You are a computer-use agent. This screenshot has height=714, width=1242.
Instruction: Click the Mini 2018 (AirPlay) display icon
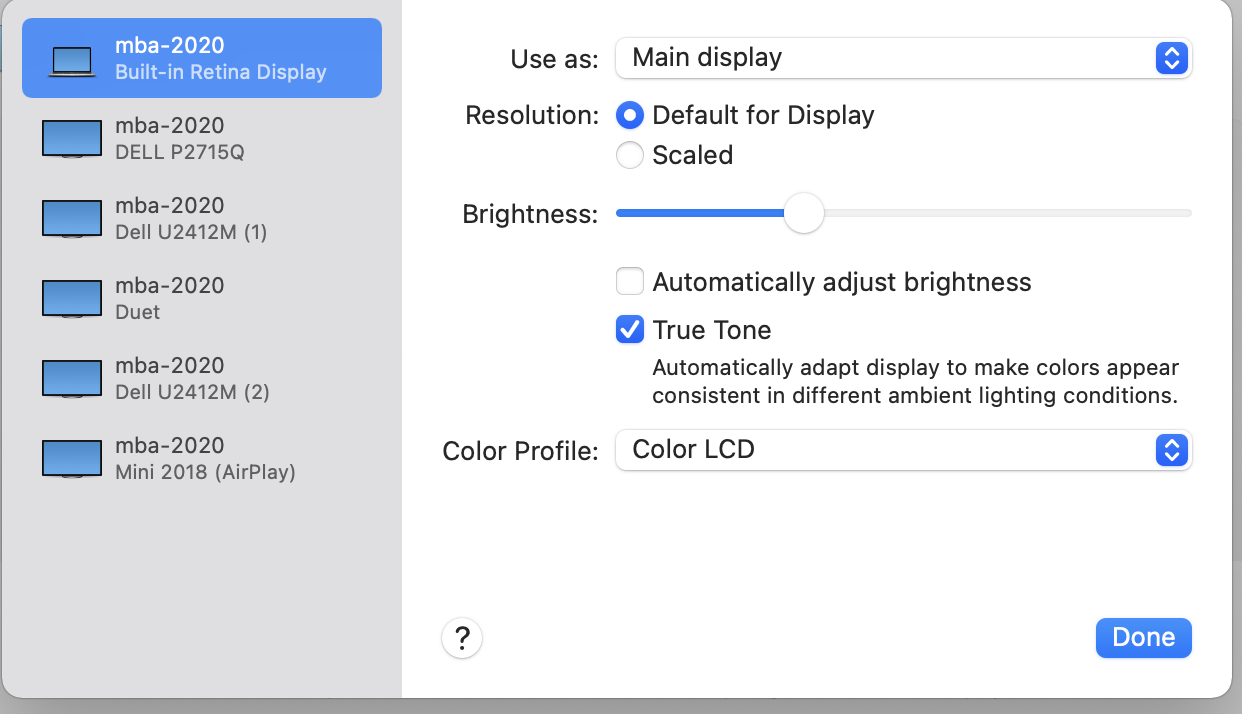coord(72,459)
